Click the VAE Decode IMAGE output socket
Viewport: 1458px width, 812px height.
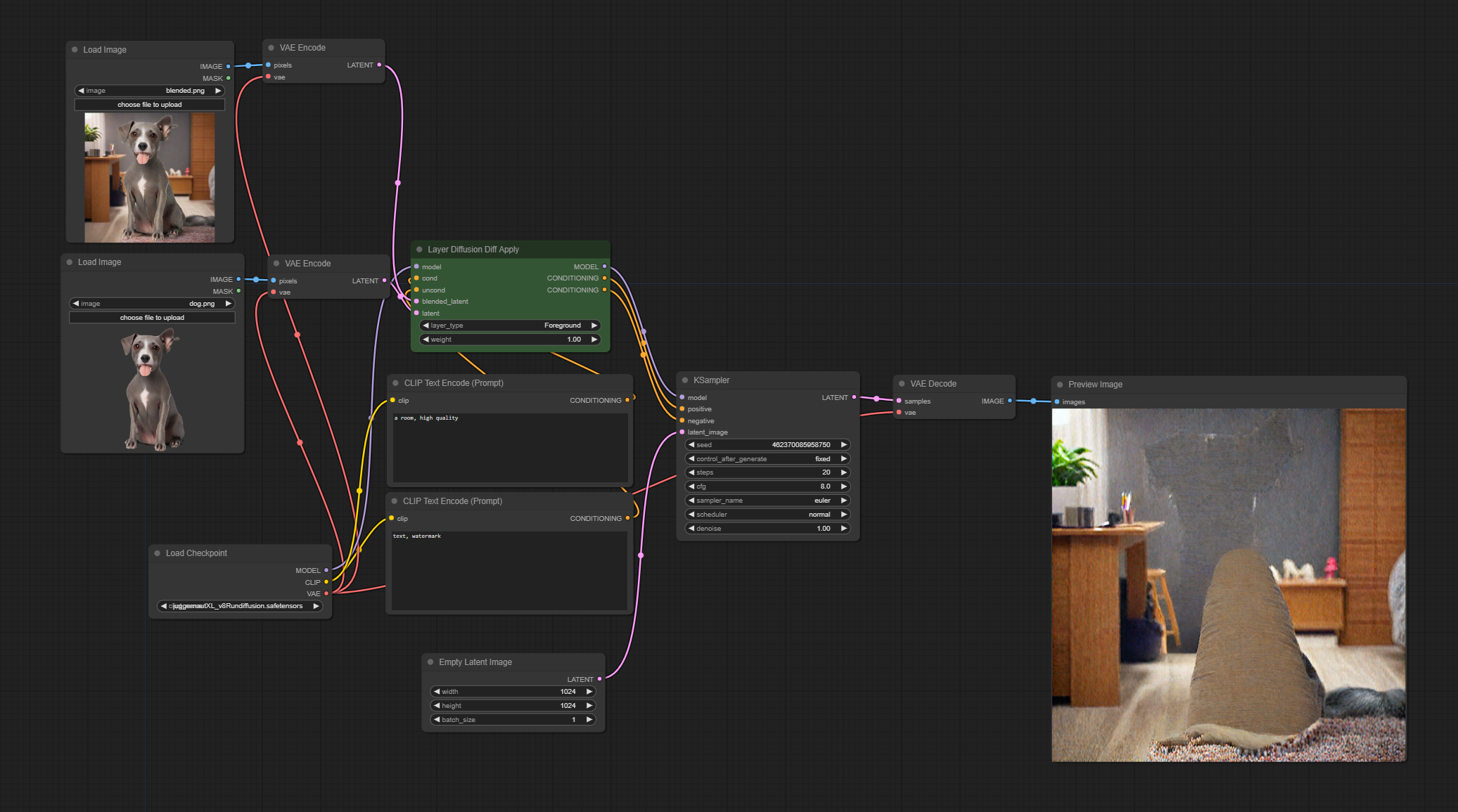click(1010, 401)
